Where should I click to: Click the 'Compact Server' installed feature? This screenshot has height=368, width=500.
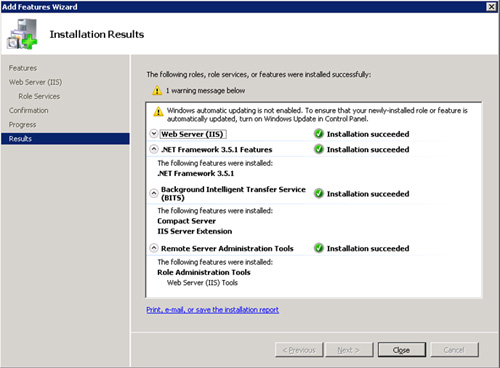tap(186, 221)
